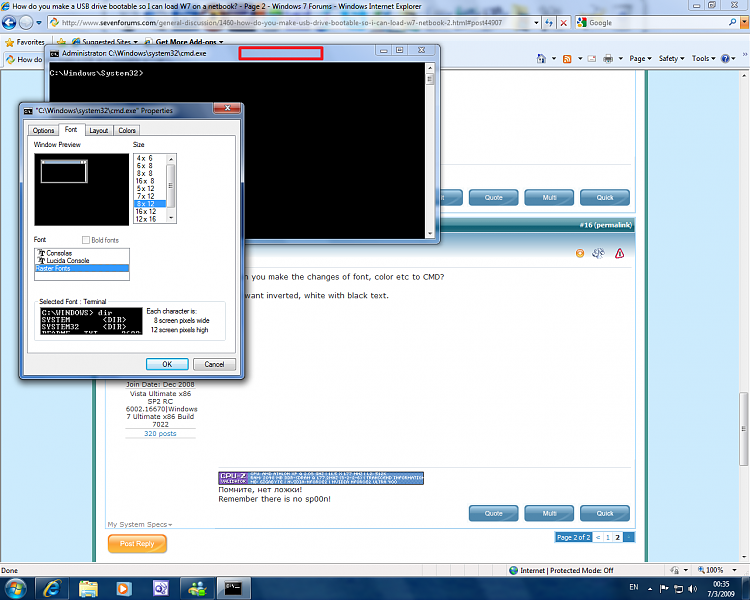
Task: Click the scales reputation icon
Action: coord(598,253)
